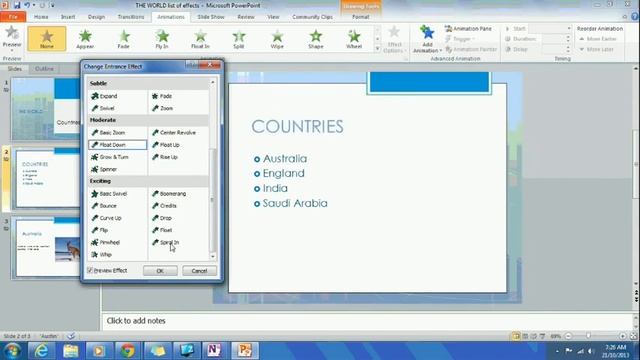Click the Preview animation star icon
The image size is (640, 360).
pos(12,33)
